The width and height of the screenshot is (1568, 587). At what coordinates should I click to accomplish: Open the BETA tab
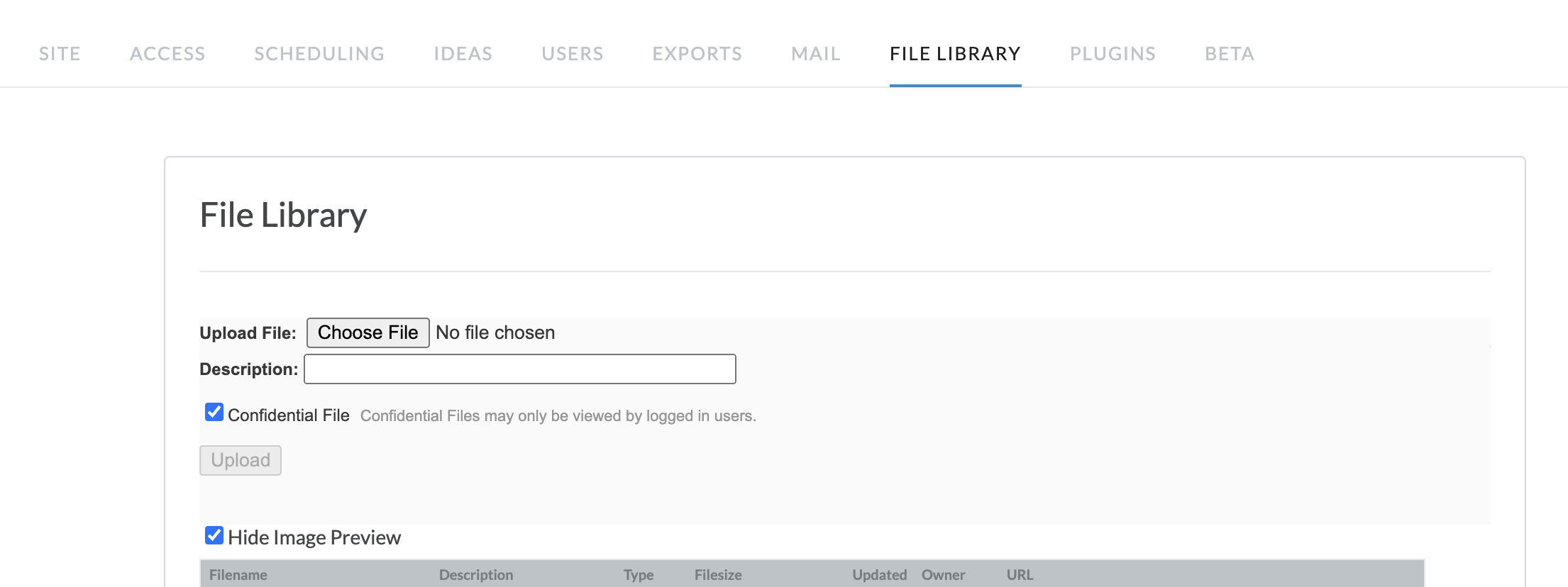[x=1230, y=54]
